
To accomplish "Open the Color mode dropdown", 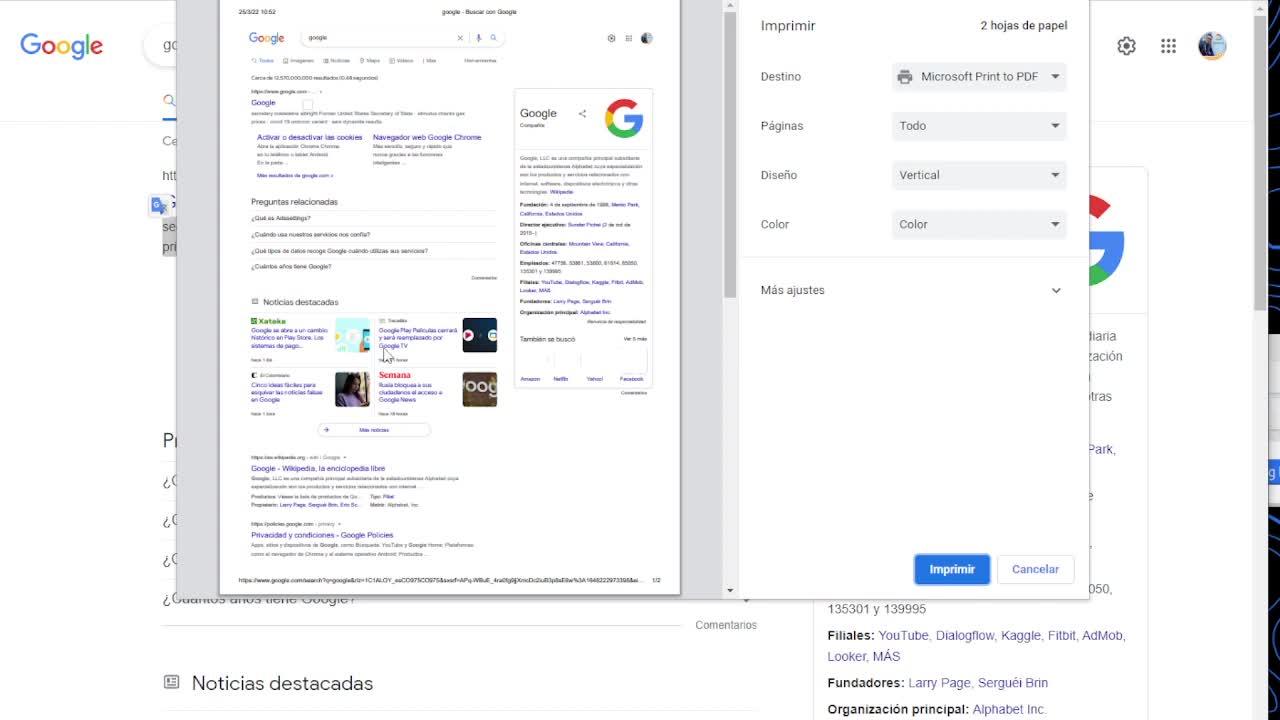I will [x=979, y=224].
